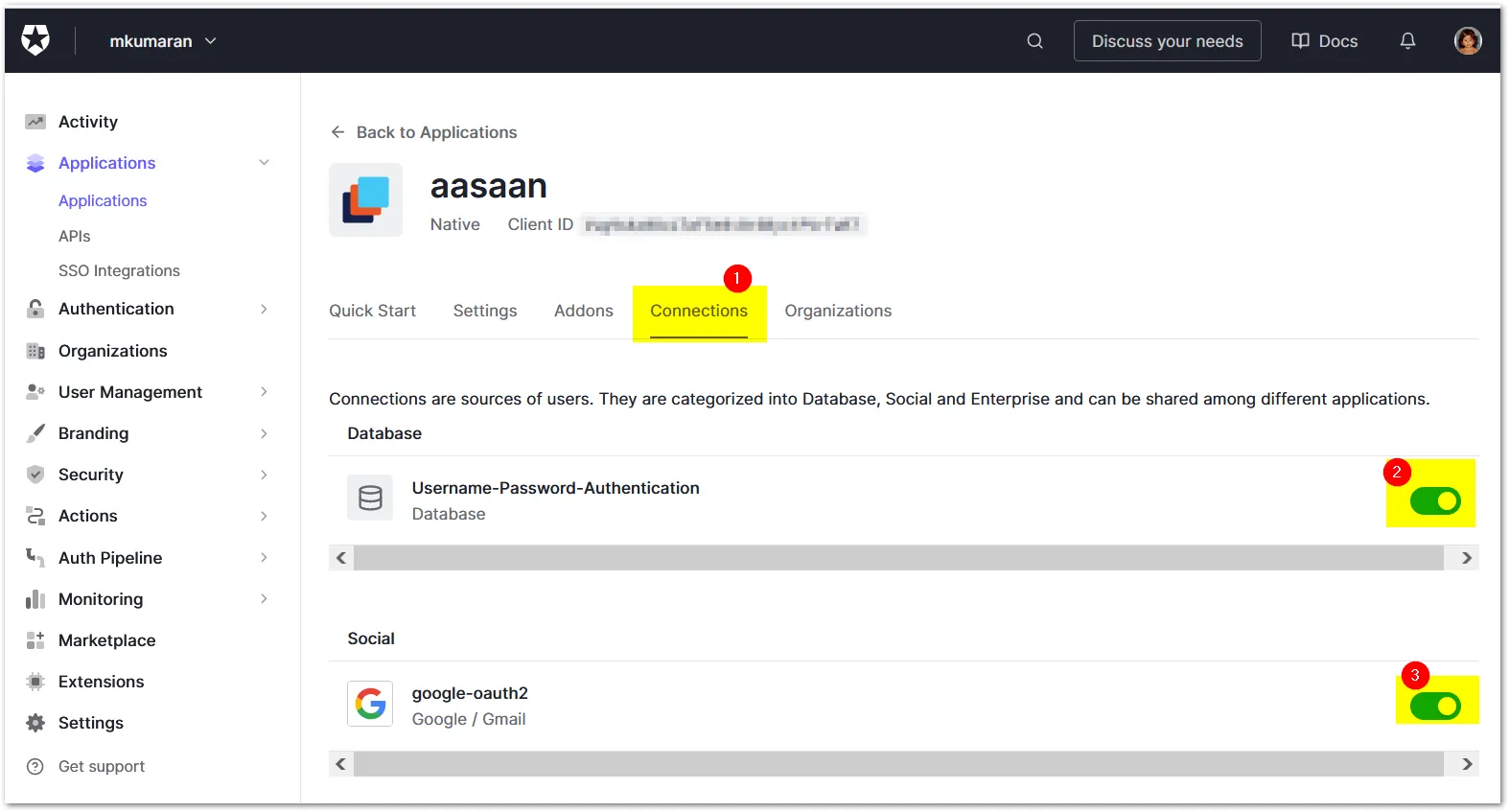Switch to the Quick Start tab

click(372, 311)
